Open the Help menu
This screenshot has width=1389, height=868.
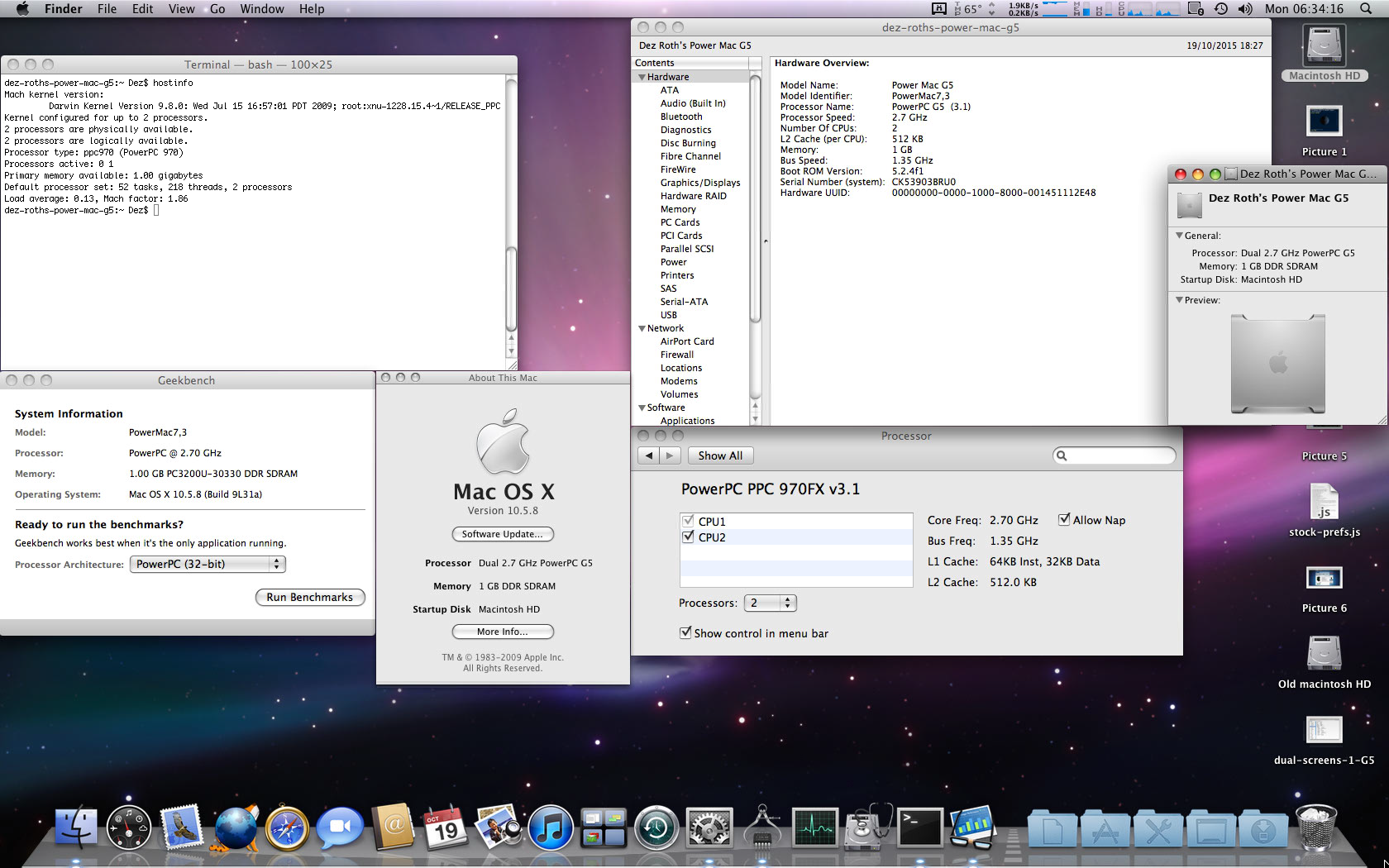click(x=312, y=9)
